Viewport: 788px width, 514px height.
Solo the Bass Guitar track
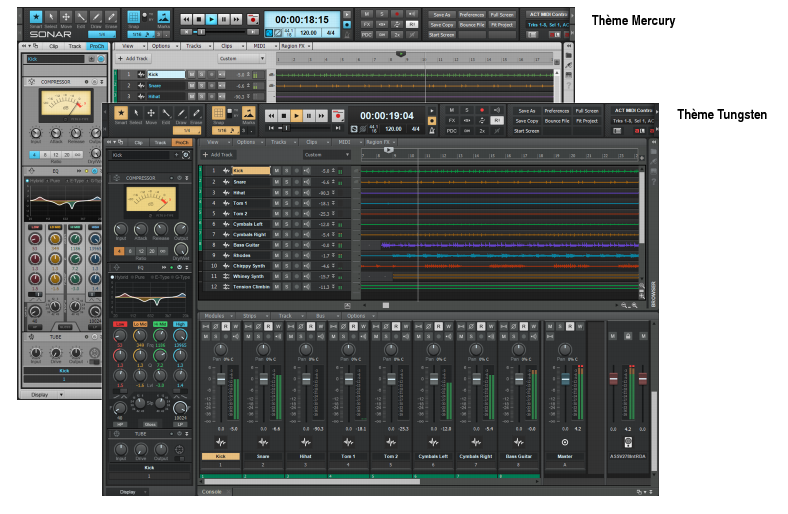point(286,245)
